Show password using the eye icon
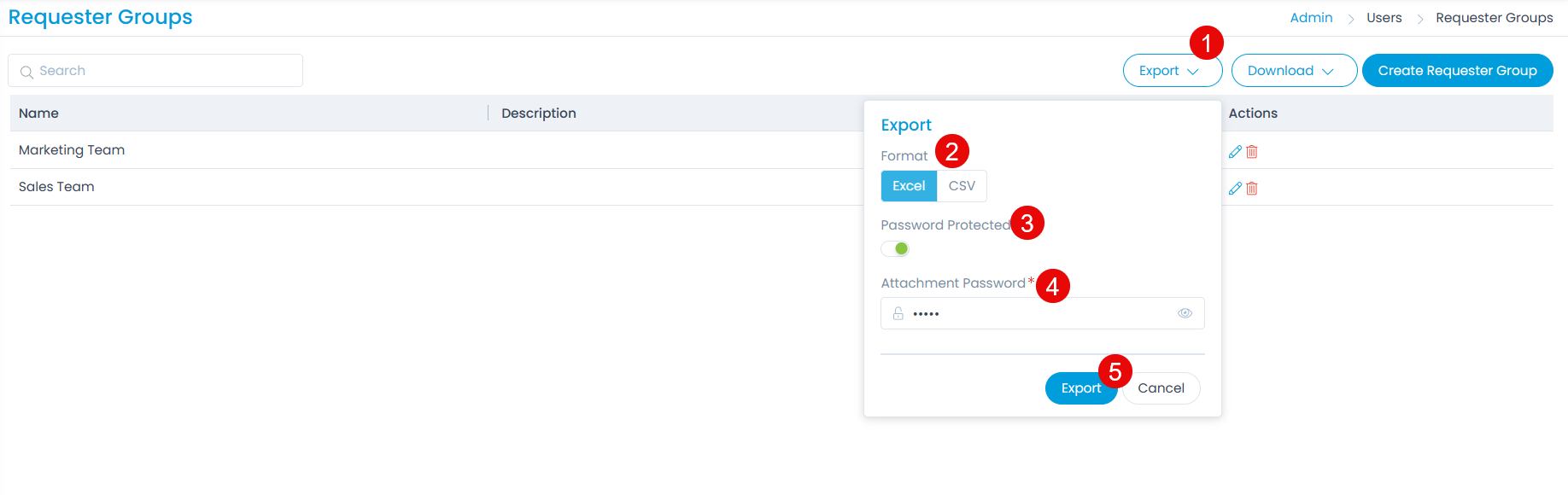This screenshot has width=1568, height=495. (1185, 313)
